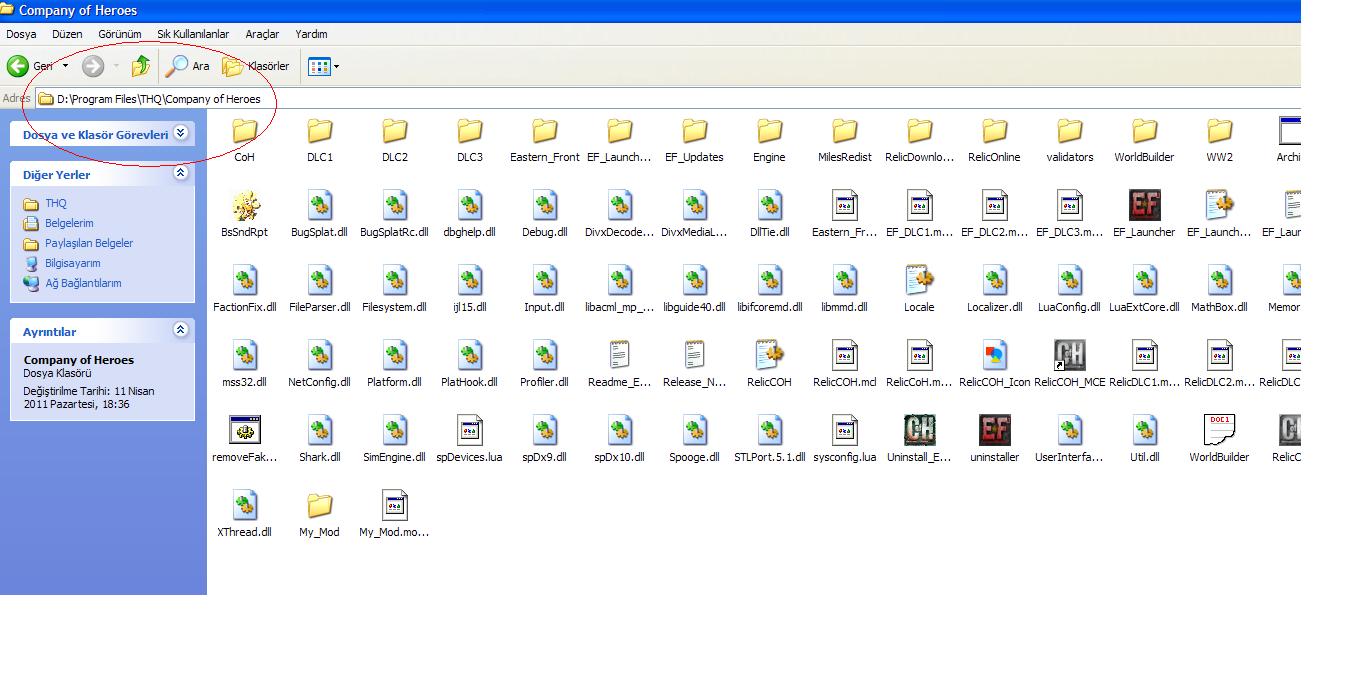Select FactionFix.dll file

click(x=244, y=290)
